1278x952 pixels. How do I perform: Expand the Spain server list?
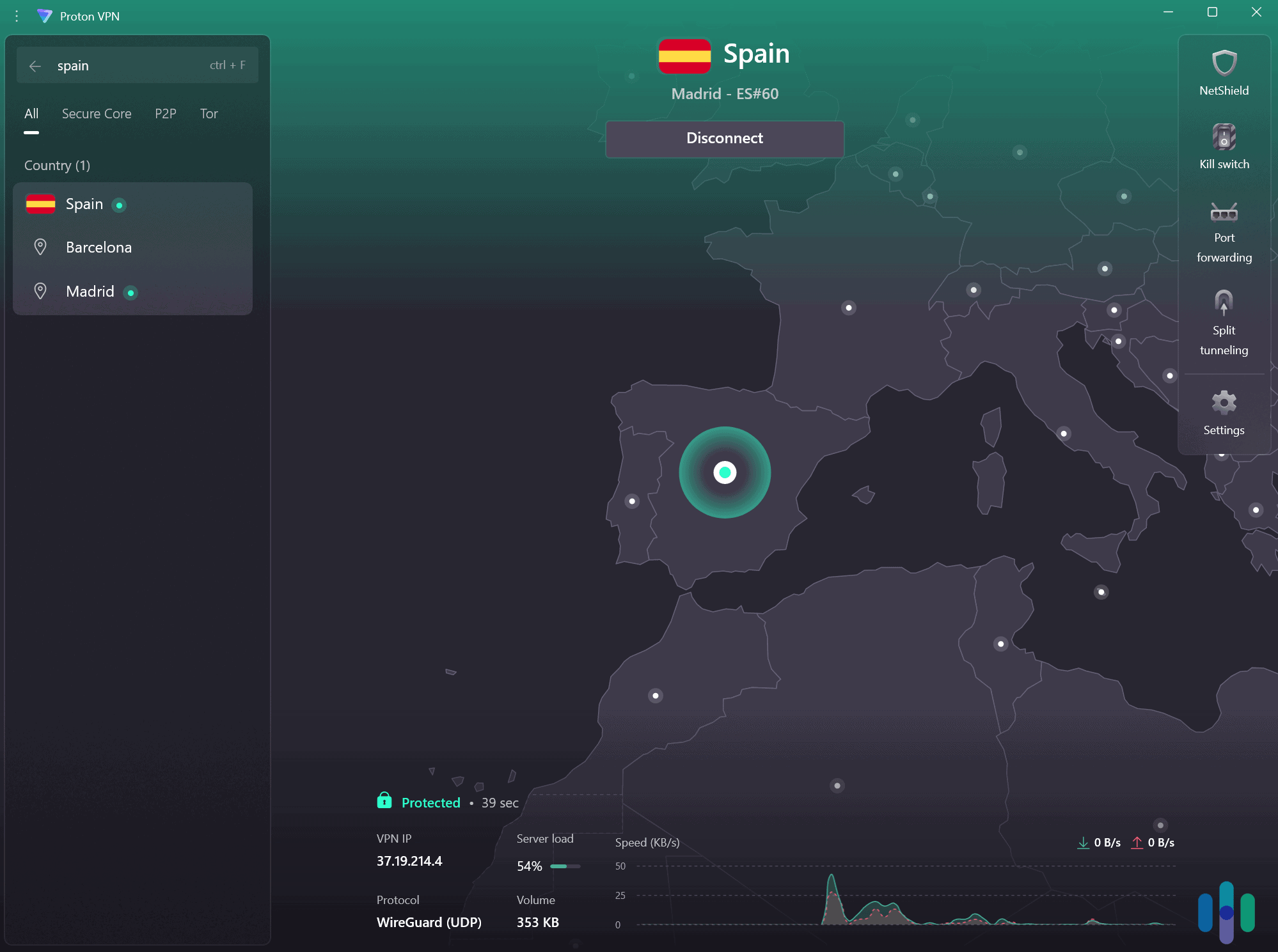click(83, 204)
